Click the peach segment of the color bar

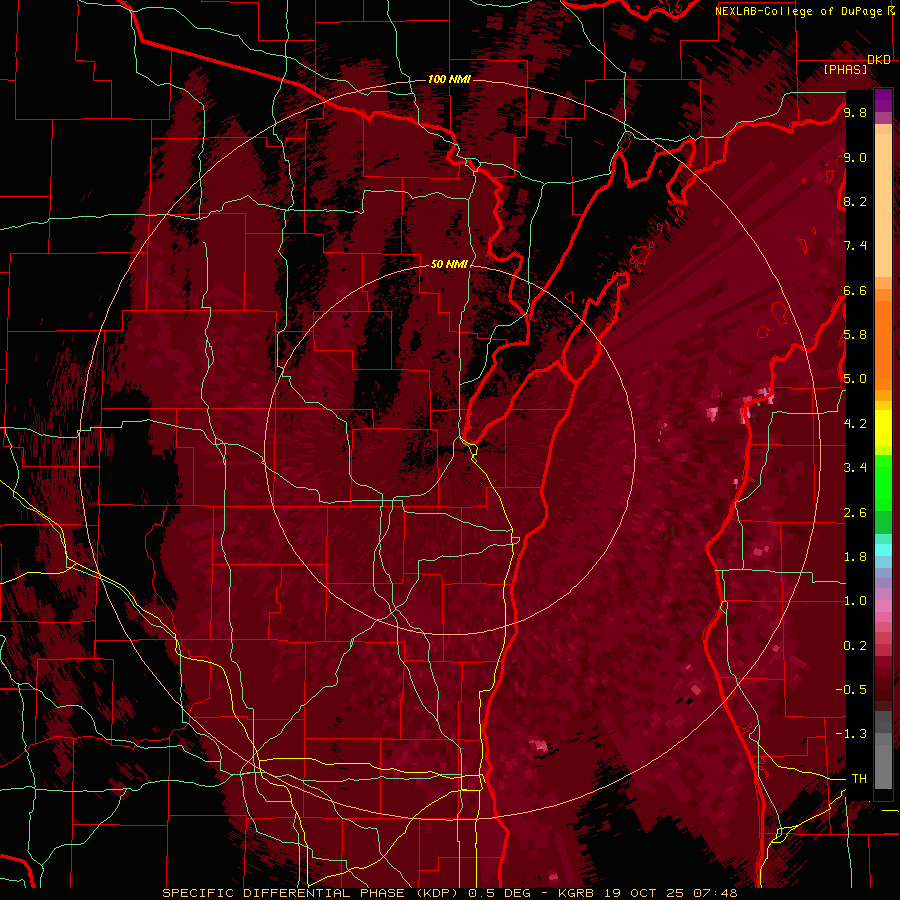tap(883, 205)
